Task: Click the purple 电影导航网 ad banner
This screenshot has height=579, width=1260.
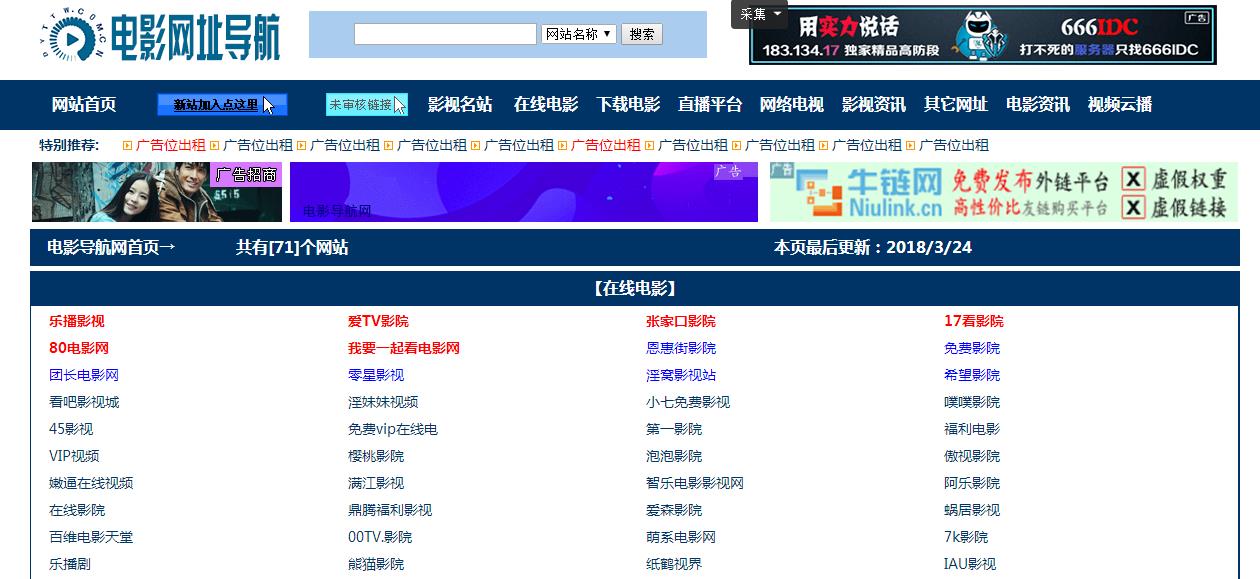Action: (x=524, y=192)
